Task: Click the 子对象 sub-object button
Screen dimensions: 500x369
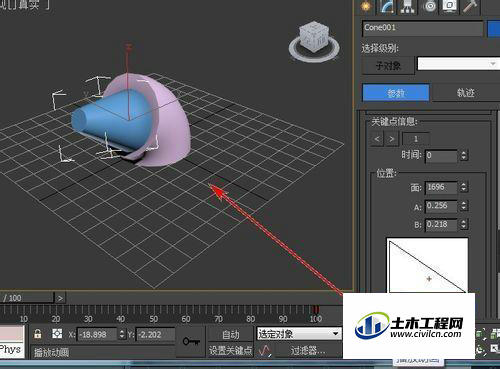Action: [388, 65]
